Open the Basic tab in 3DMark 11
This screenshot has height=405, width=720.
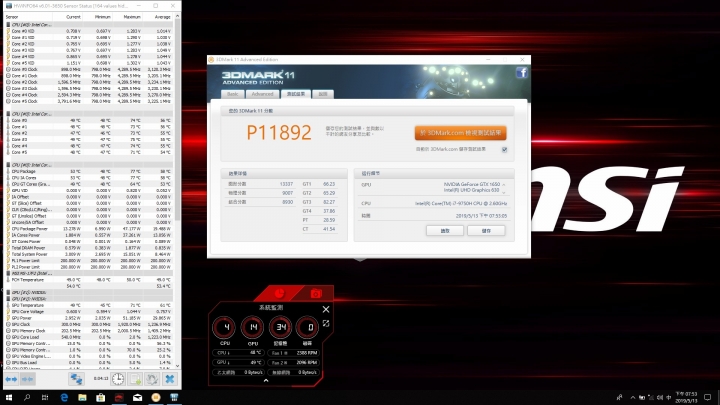coord(233,94)
